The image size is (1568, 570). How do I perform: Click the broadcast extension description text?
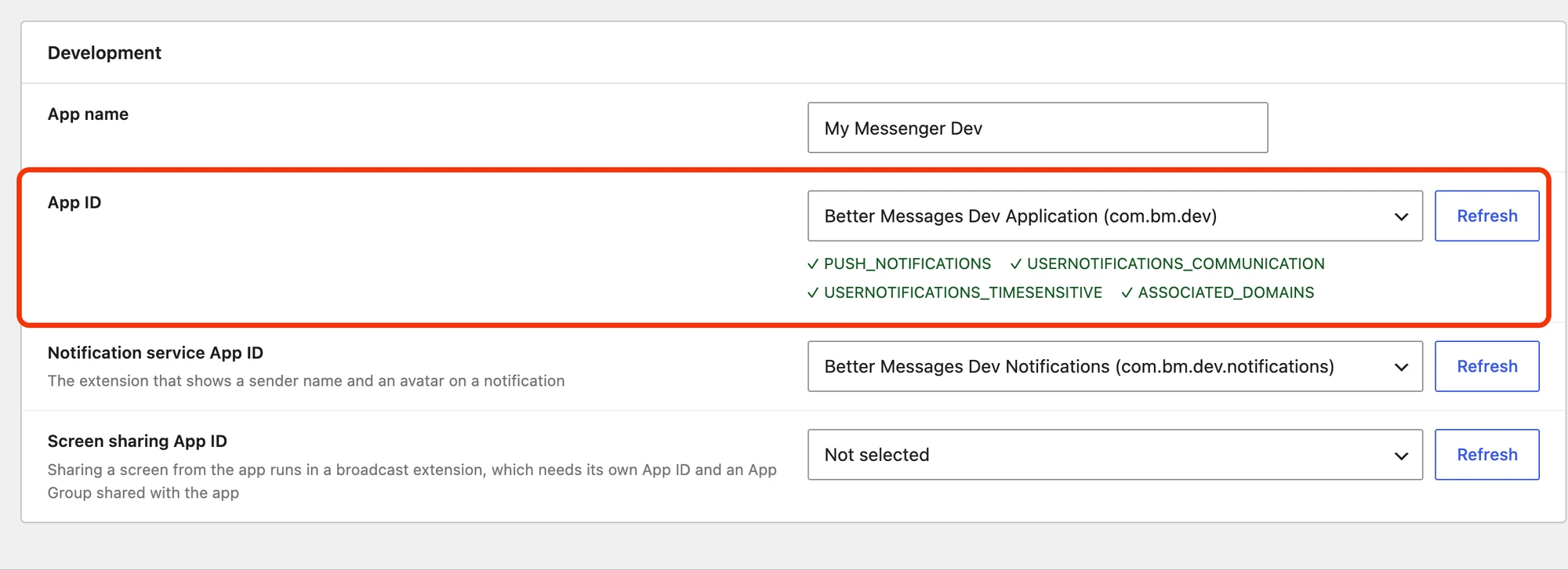412,481
